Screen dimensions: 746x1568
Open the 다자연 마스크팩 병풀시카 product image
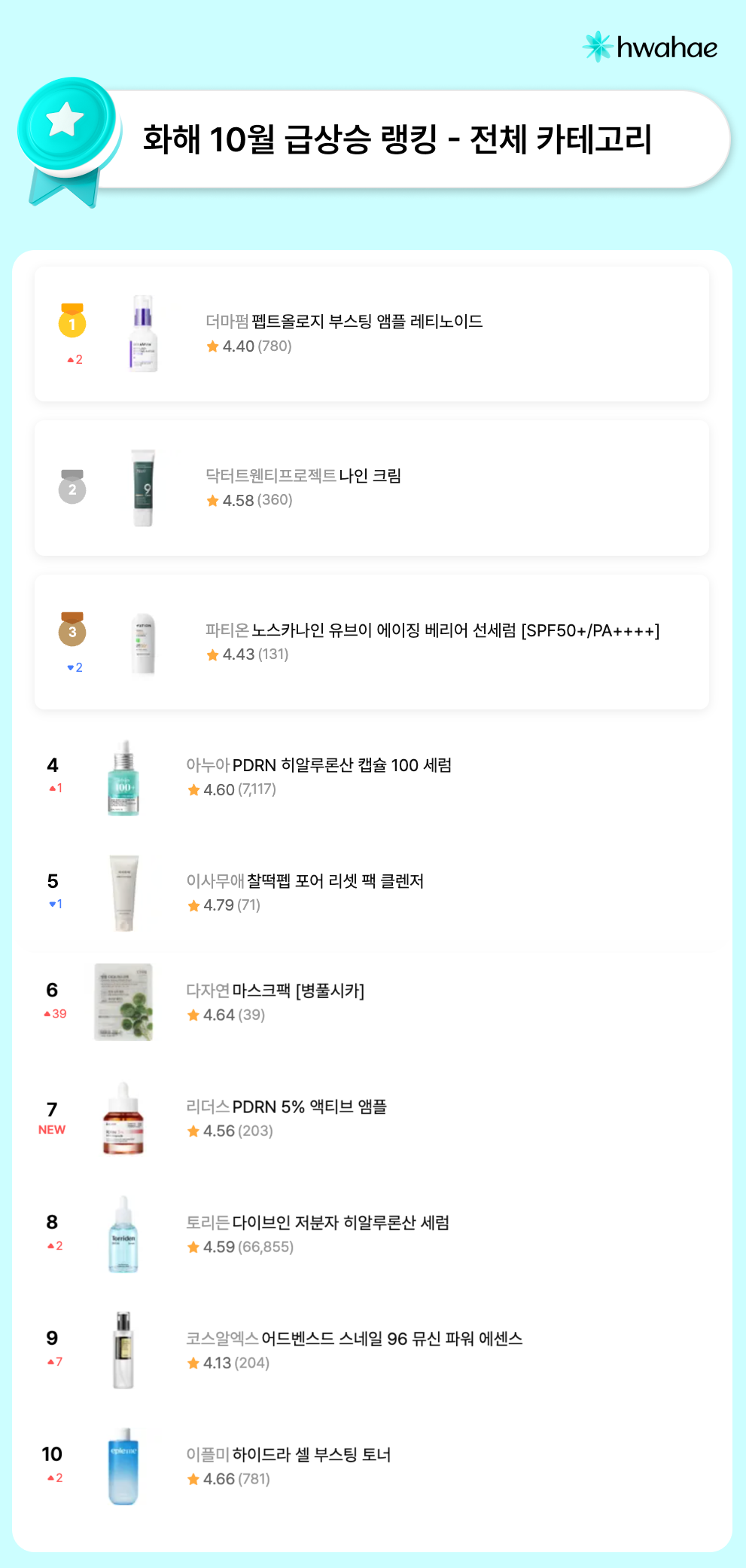tap(123, 1002)
